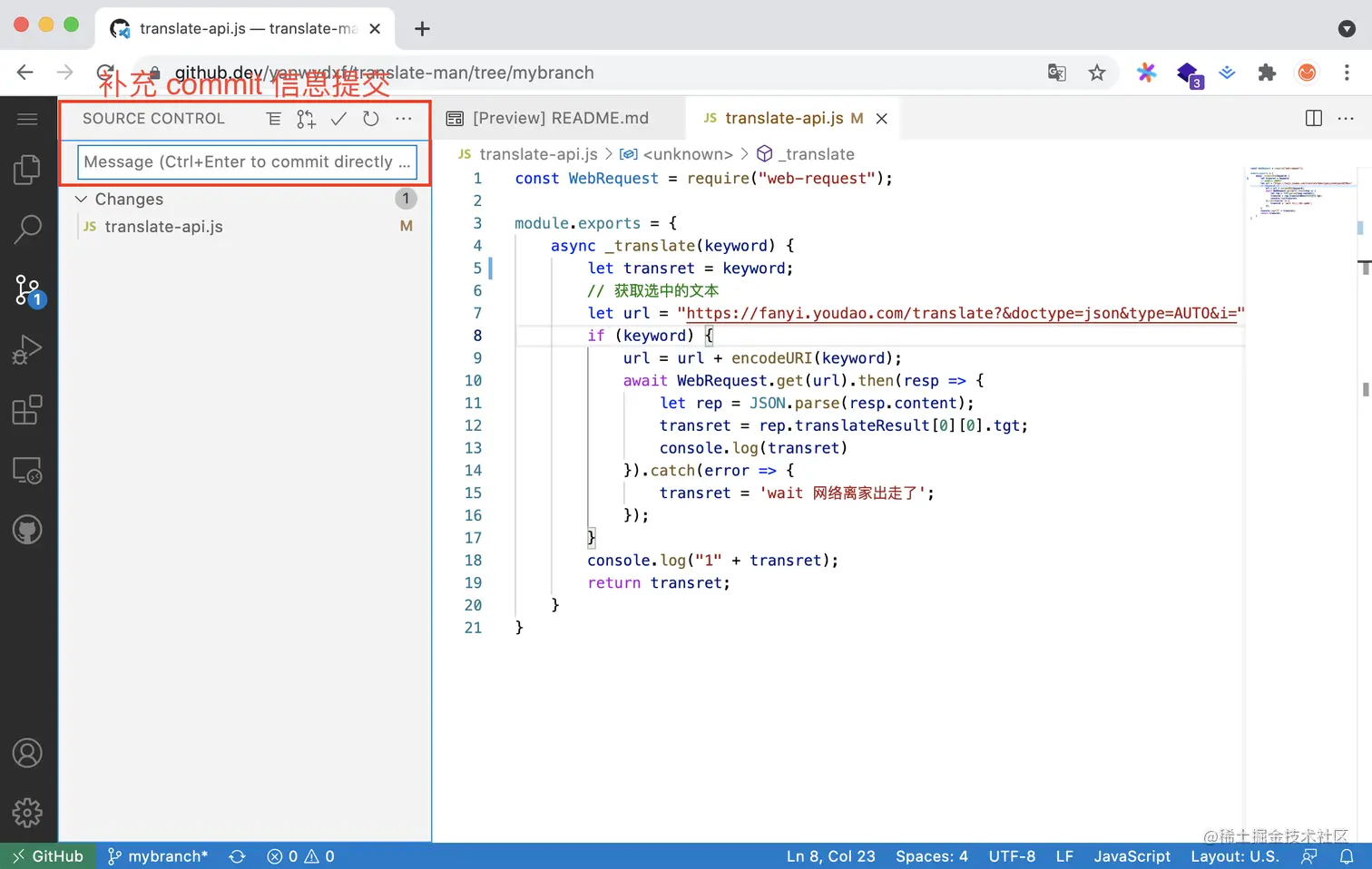Click mybranch* in status bar
Screen dimensions: 1372x869
[x=158, y=856]
